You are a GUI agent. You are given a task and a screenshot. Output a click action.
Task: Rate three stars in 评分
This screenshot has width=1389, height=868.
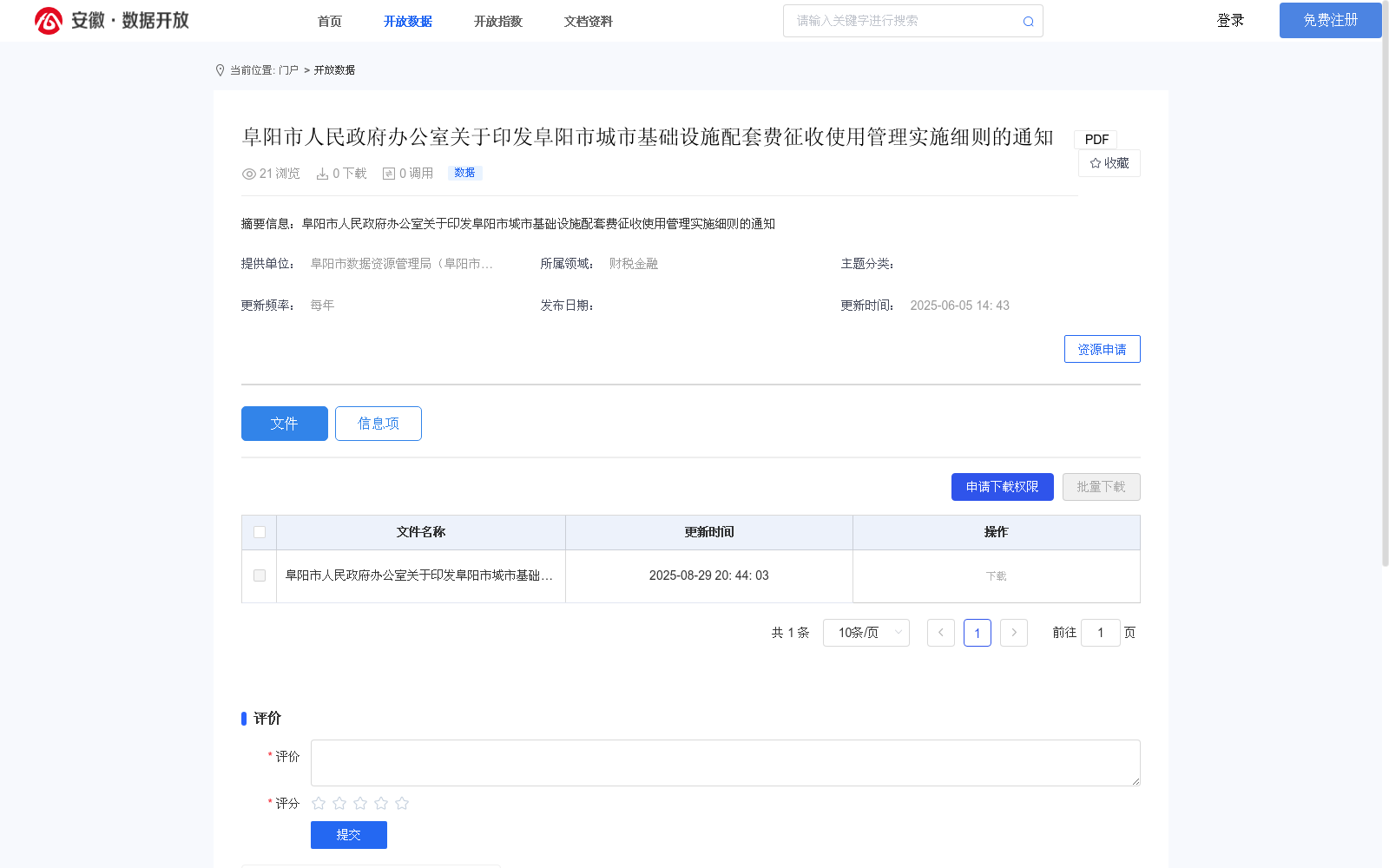tap(360, 803)
